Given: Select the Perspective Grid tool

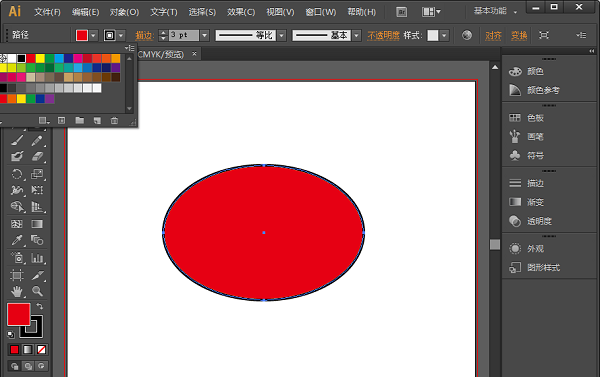Looking at the screenshot, I should [37, 207].
